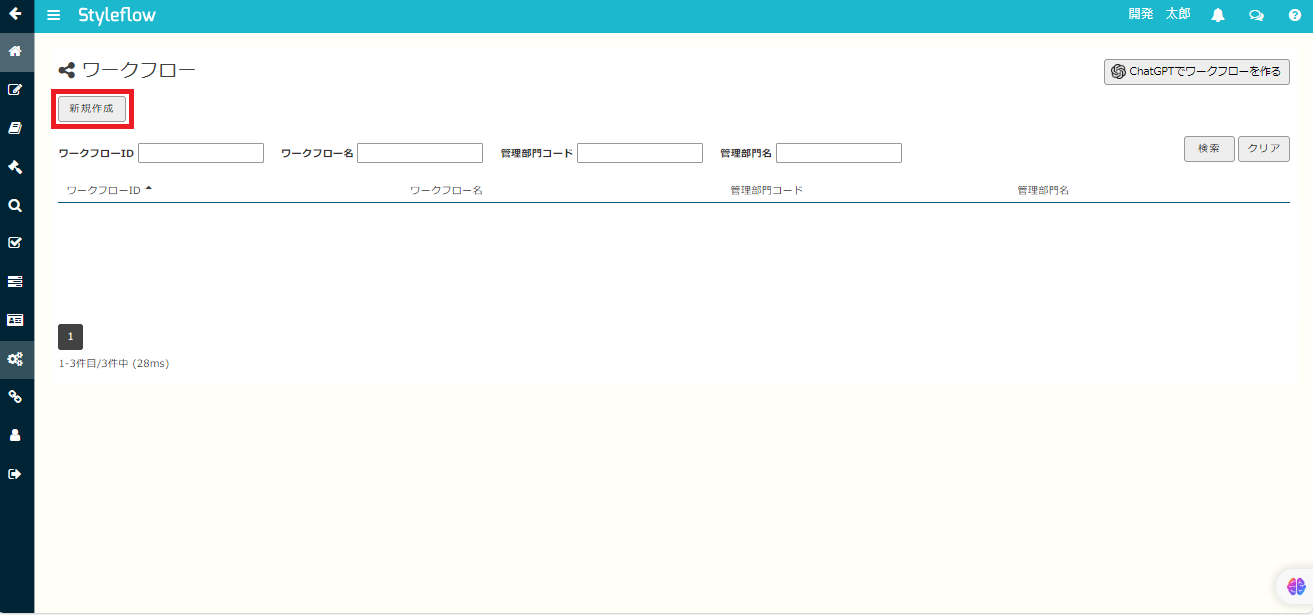Image resolution: width=1313 pixels, height=615 pixels.
Task: Open the gears settings icon in sidebar
Action: (x=15, y=359)
